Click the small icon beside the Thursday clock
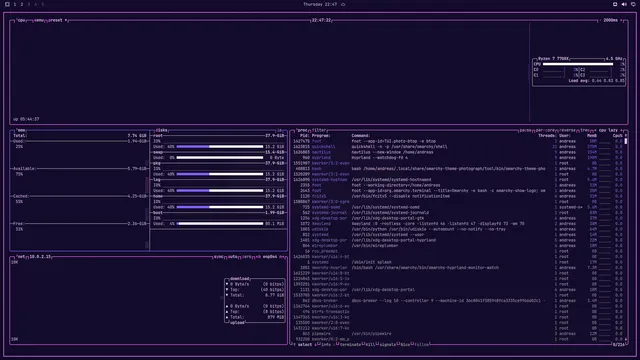640x360 pixels. [x=343, y=4]
